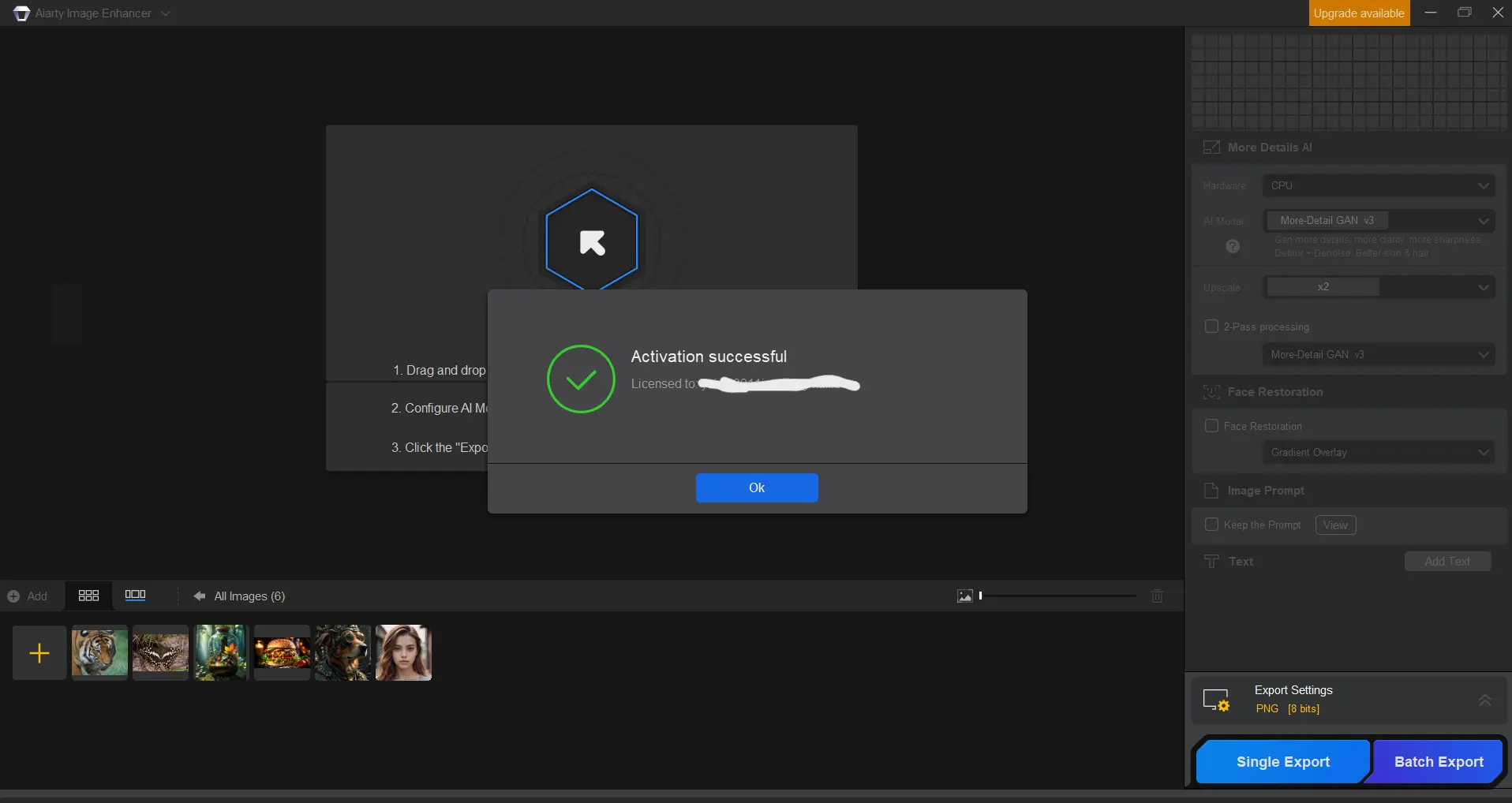The width and height of the screenshot is (1512, 803).
Task: Click the back arrow beside All Images
Action: tap(200, 596)
